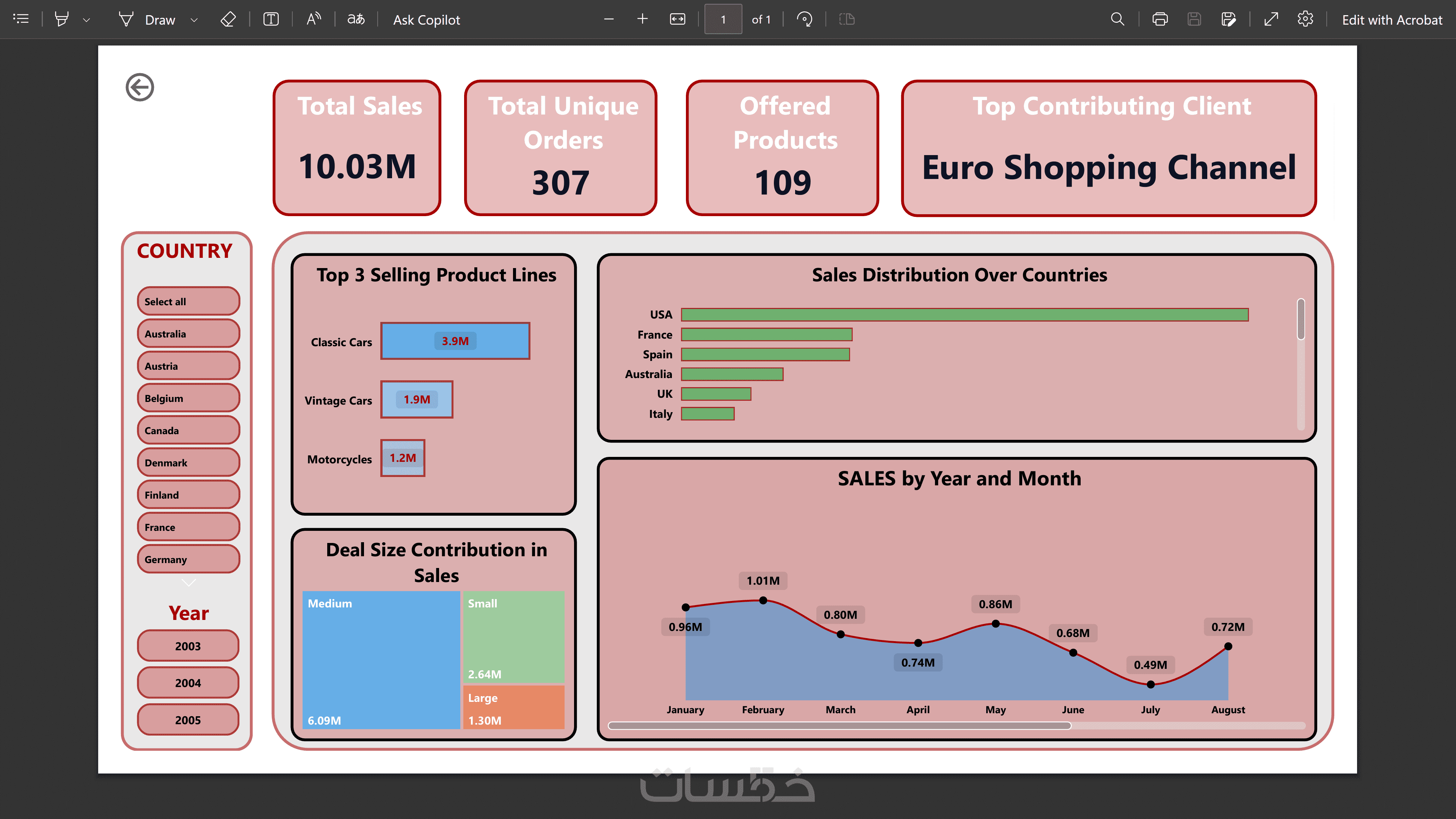This screenshot has width=1456, height=819.
Task: Click the dashboard back arrow button
Action: [x=140, y=87]
